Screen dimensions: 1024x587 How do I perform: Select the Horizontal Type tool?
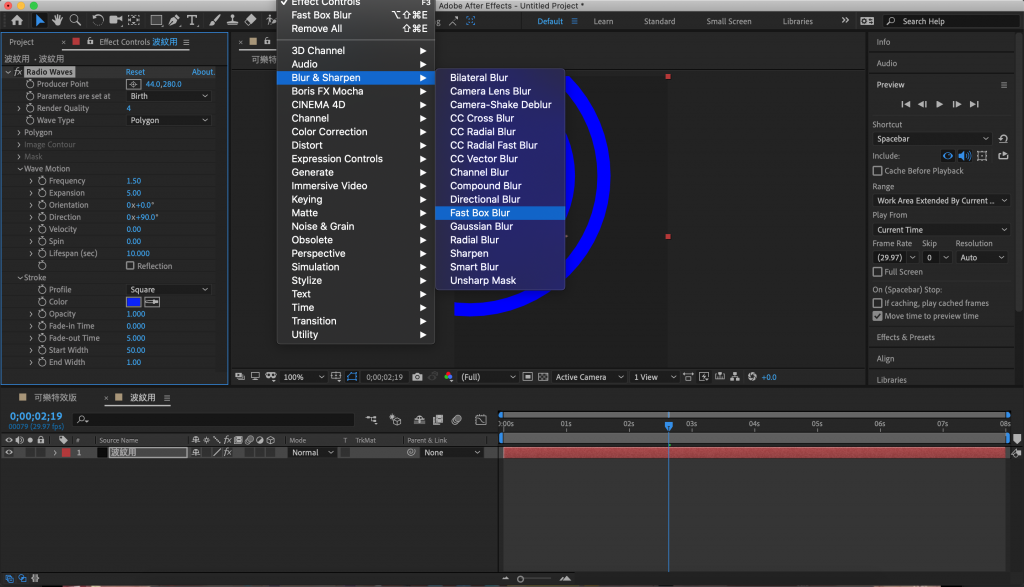coord(192,20)
